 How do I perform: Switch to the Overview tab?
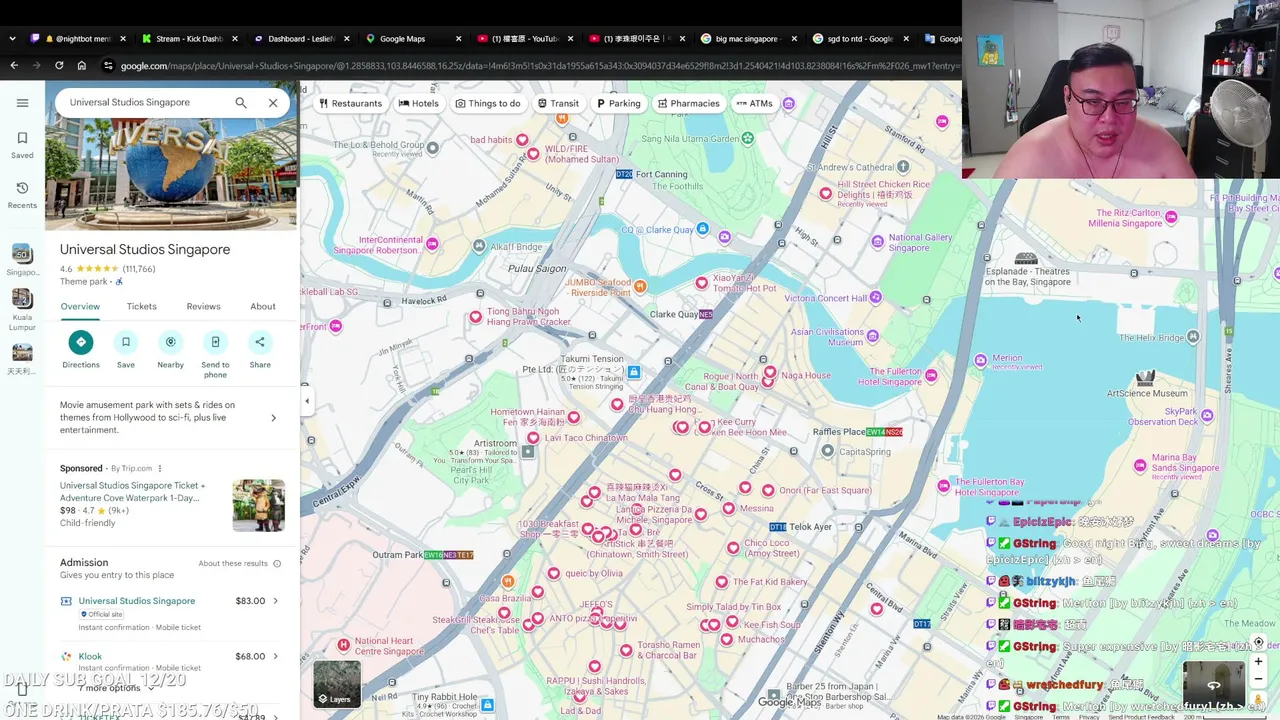[x=80, y=306]
